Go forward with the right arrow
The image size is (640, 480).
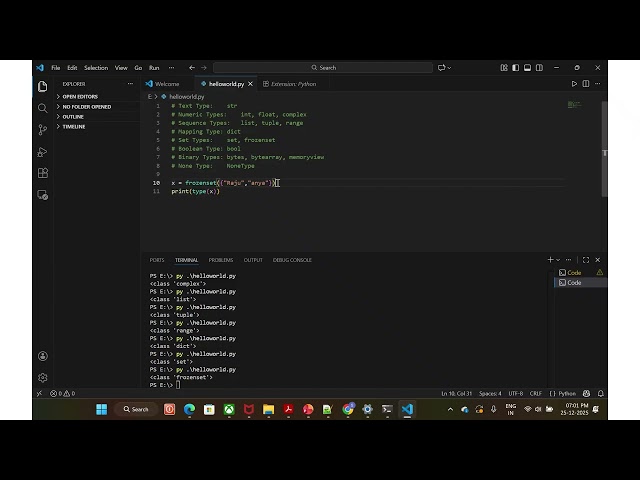tap(204, 68)
